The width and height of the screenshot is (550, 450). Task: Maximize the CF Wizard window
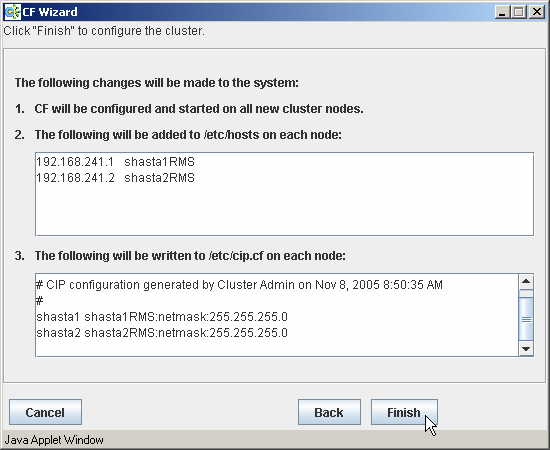click(x=519, y=12)
